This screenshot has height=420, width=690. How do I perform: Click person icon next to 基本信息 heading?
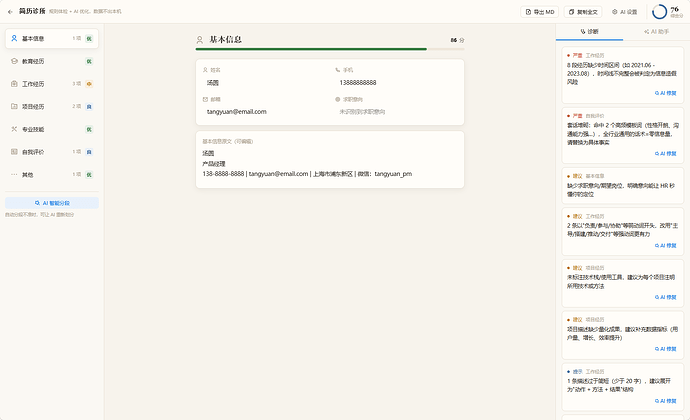pos(200,40)
